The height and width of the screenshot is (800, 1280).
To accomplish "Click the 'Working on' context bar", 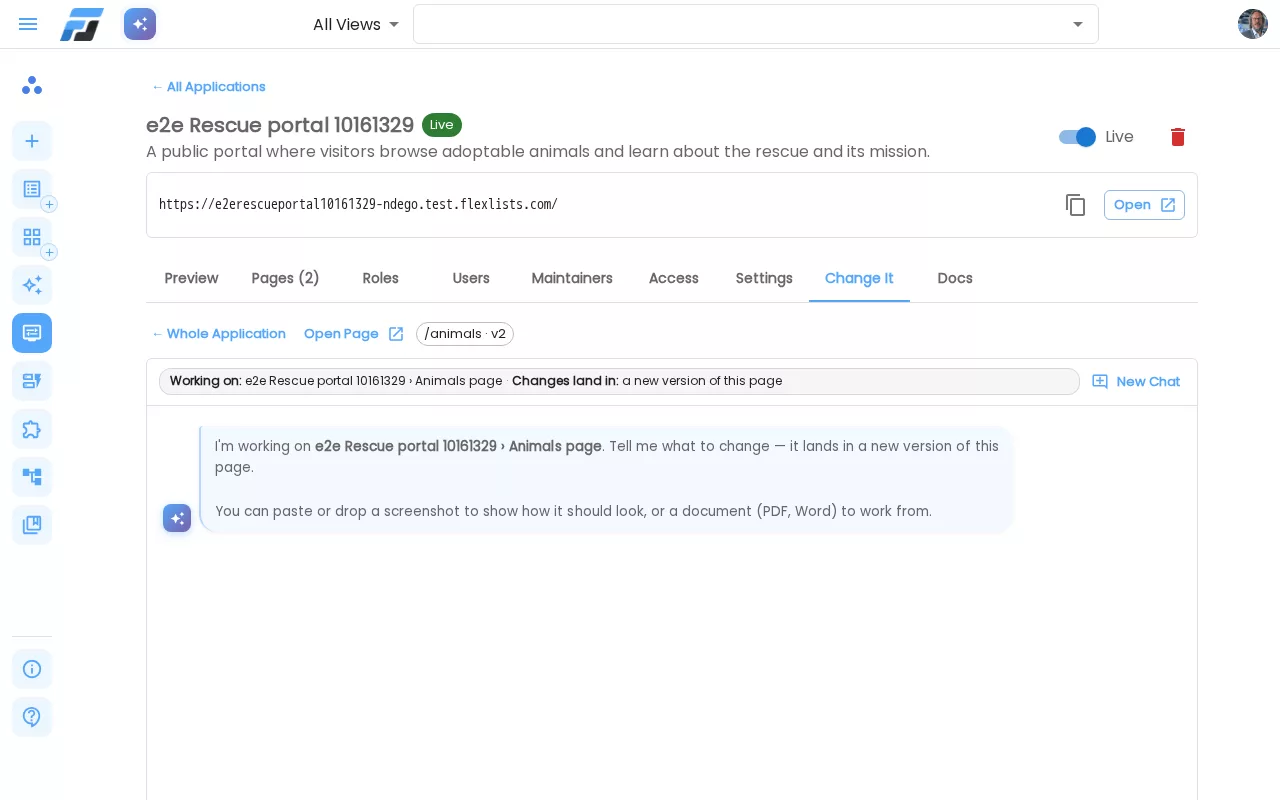I will tap(619, 381).
